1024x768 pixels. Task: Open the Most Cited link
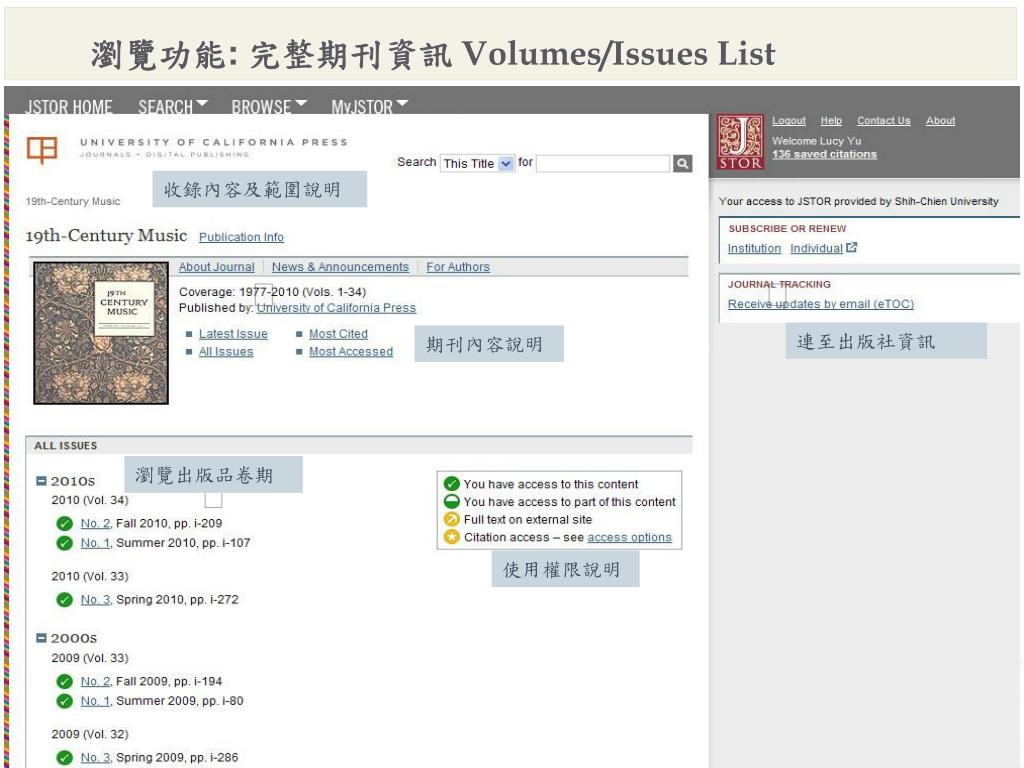point(338,334)
